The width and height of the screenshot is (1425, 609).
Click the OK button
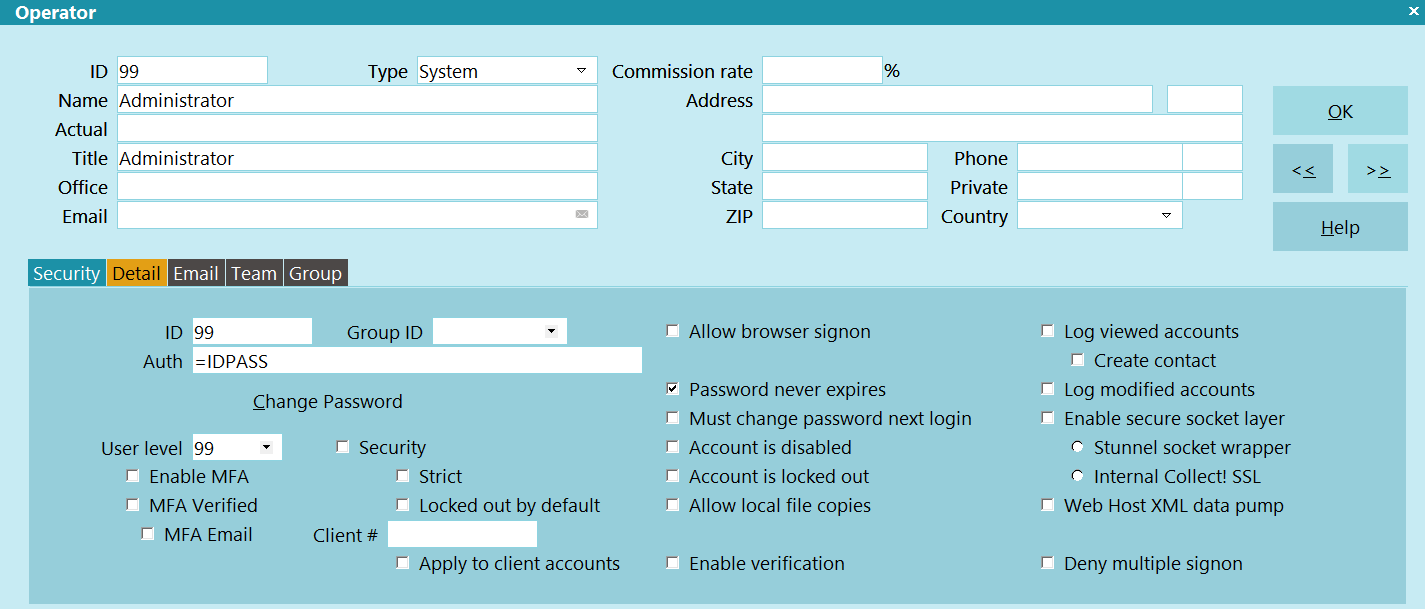[1340, 111]
